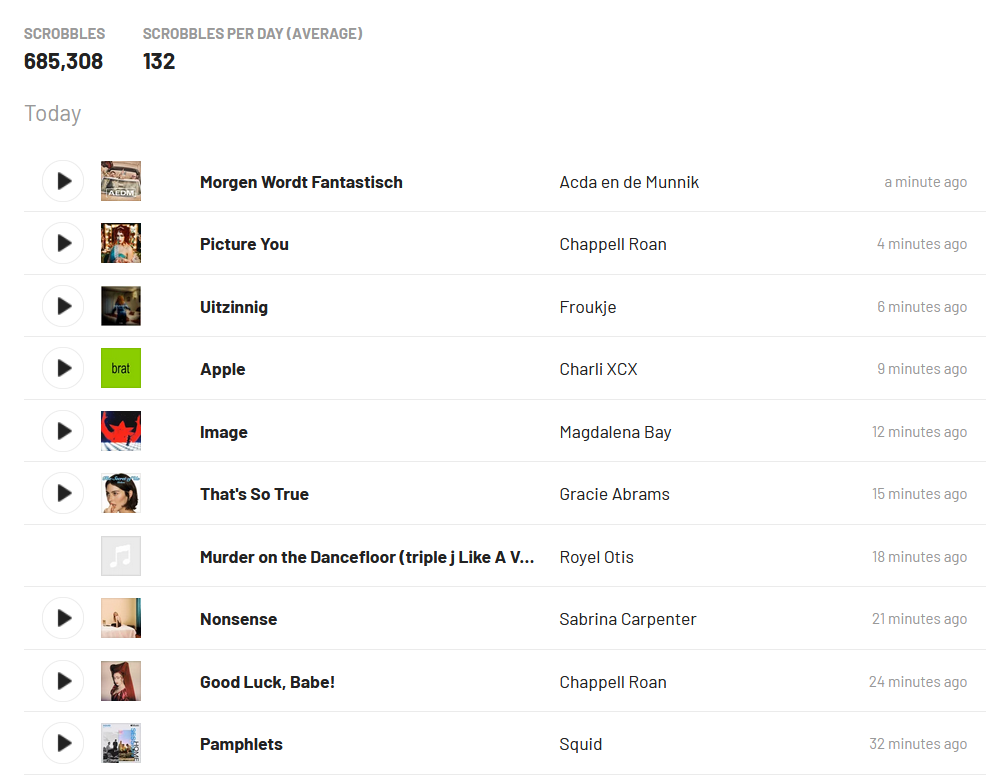
Task: Click placeholder cover for Murder on the Dancefloor
Action: (x=121, y=556)
